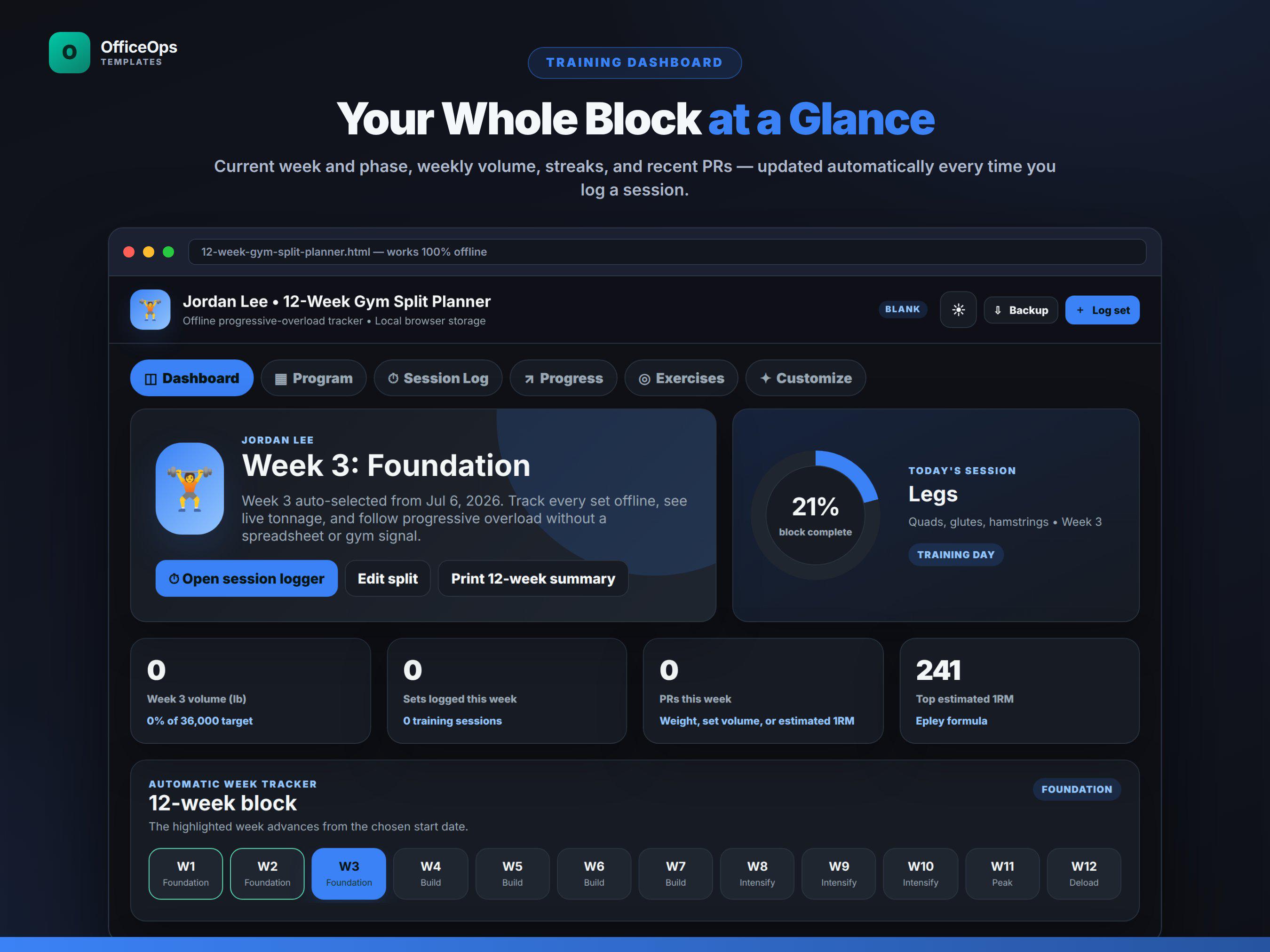This screenshot has height=952, width=1270.
Task: Select highlighted W3 Foundation tile
Action: [349, 873]
